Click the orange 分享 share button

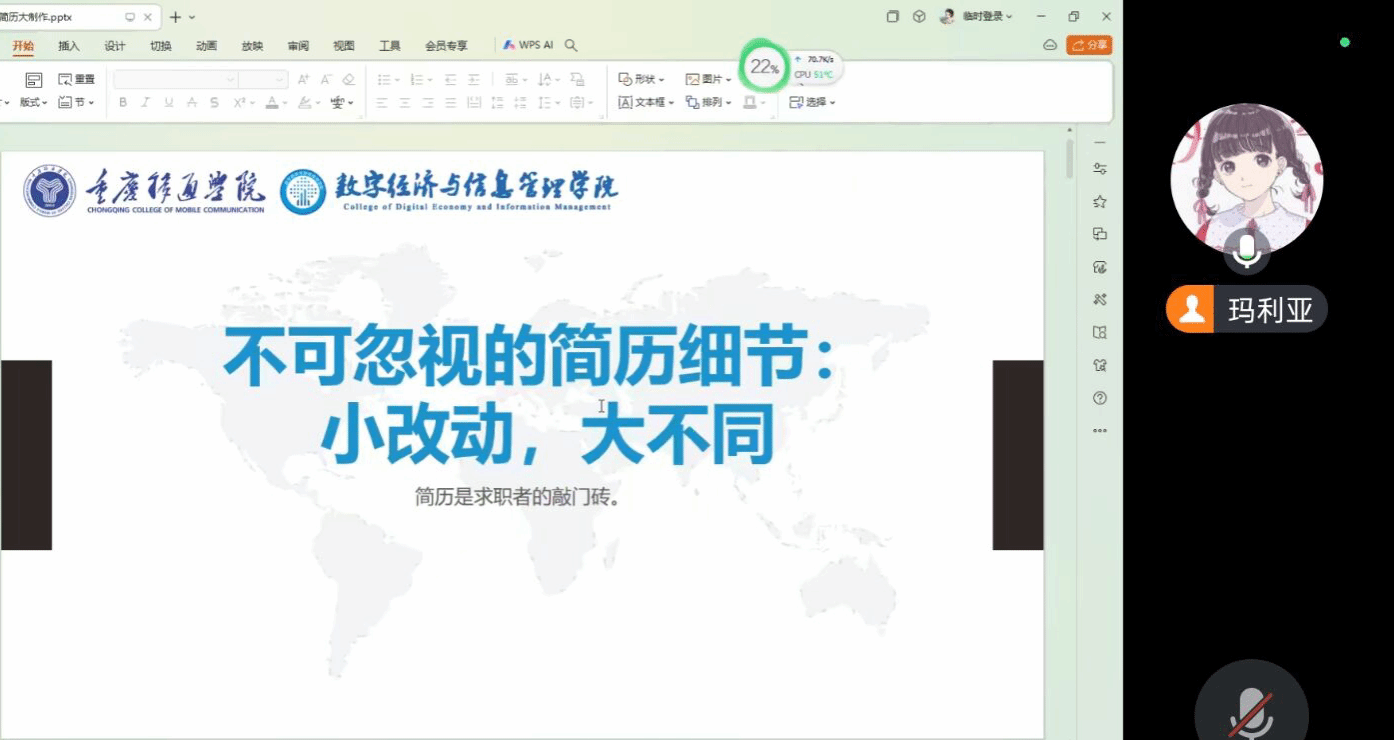tap(1089, 45)
